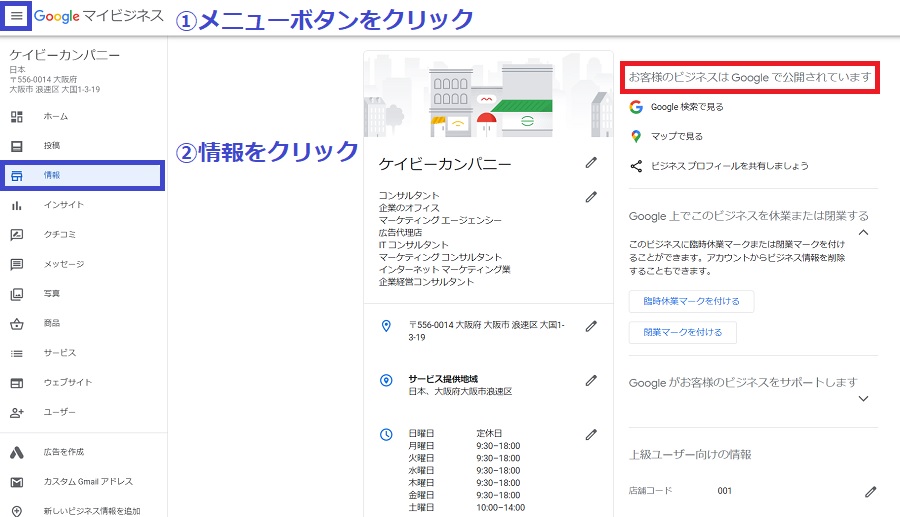Screen dimensions: 900x517
Task: Edit サービス提供地域 with pencil icon
Action: coord(591,380)
